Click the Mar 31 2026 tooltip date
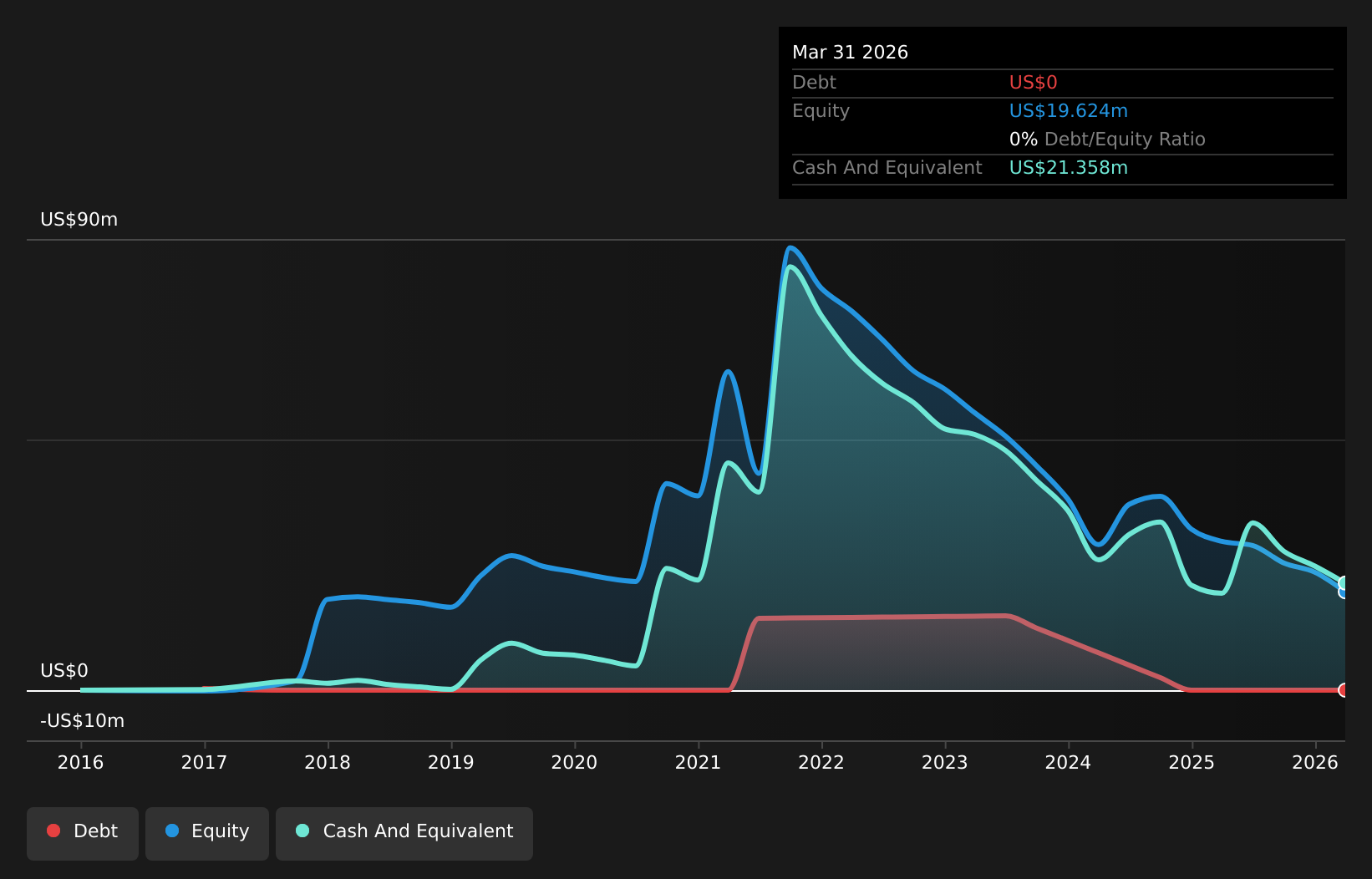The image size is (1372, 879). click(x=850, y=53)
